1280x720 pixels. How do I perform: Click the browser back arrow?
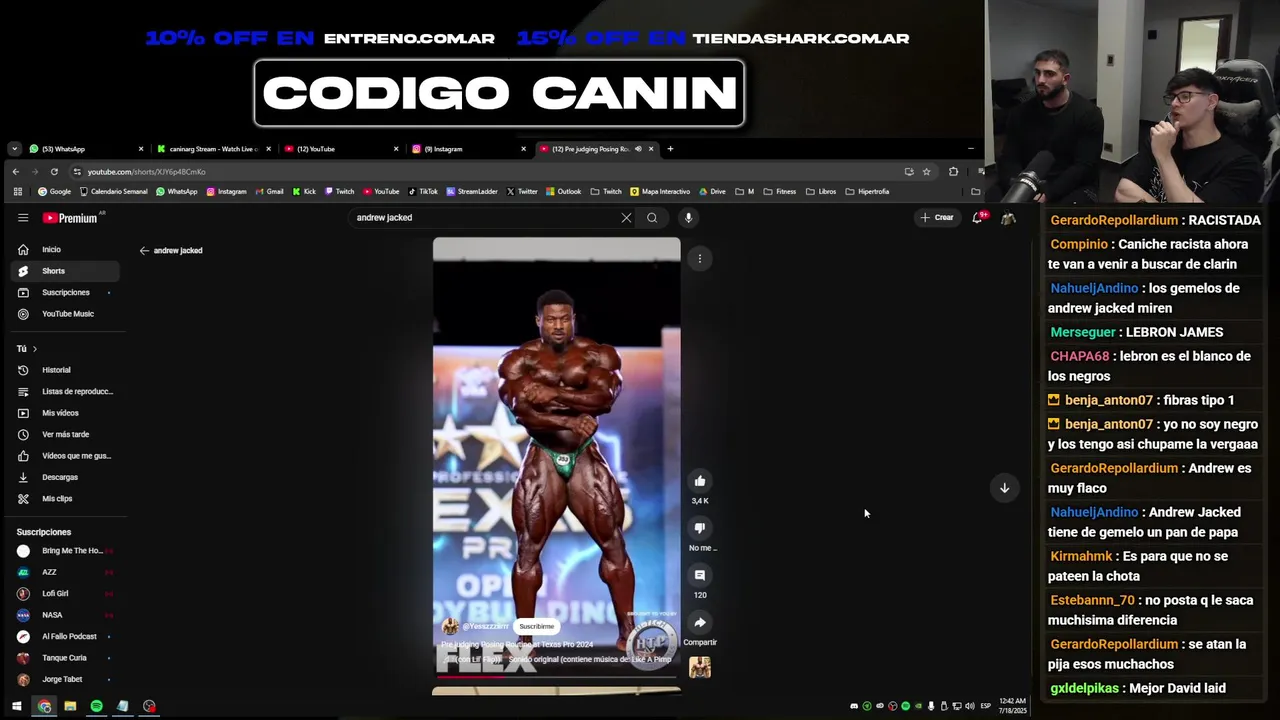pos(16,172)
